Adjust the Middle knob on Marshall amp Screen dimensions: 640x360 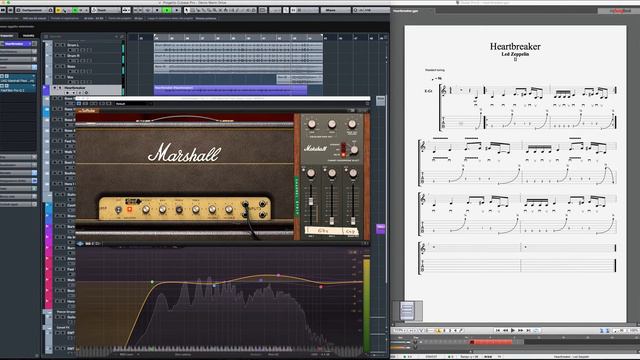tap(179, 210)
